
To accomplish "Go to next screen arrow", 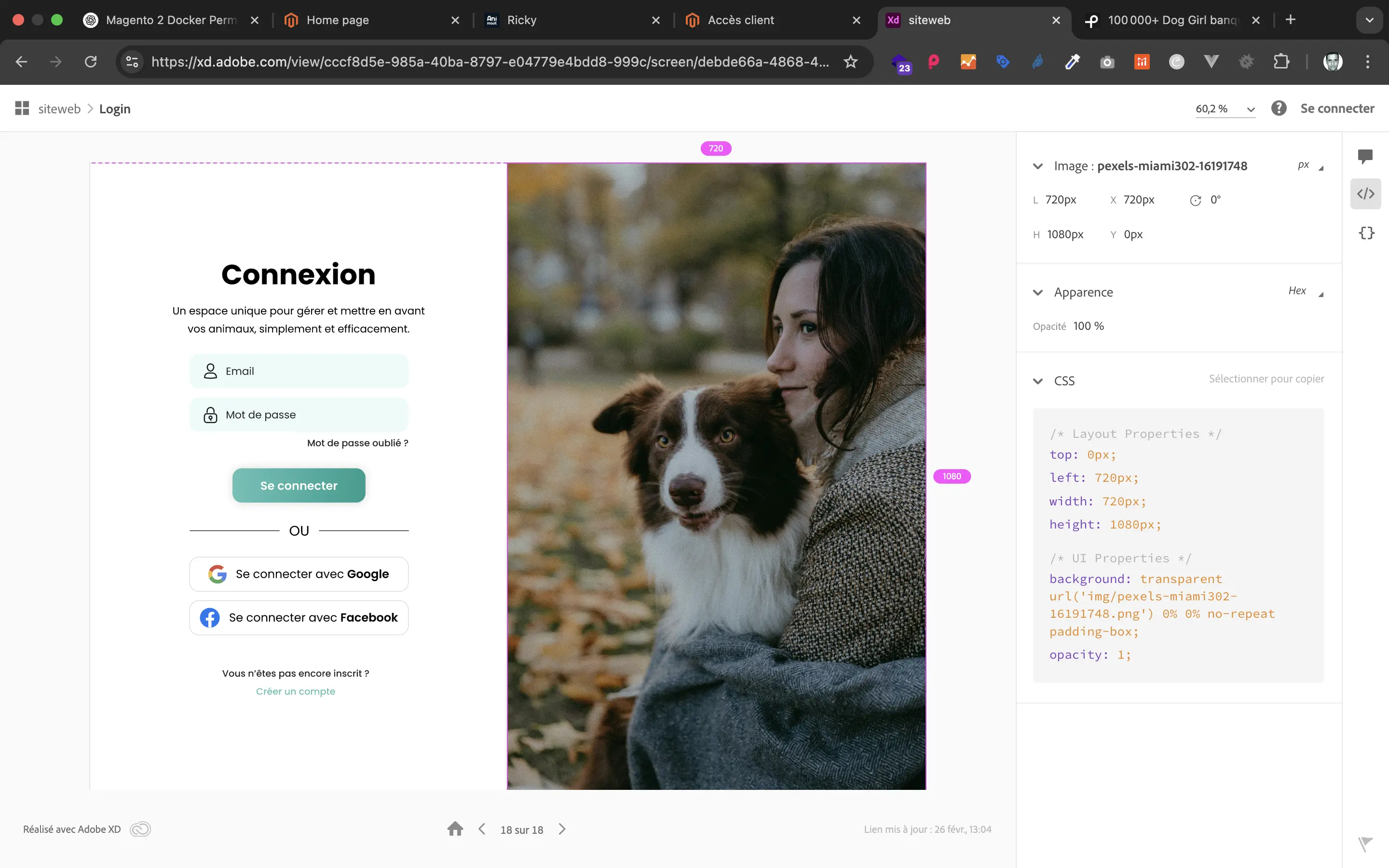I will (x=562, y=829).
